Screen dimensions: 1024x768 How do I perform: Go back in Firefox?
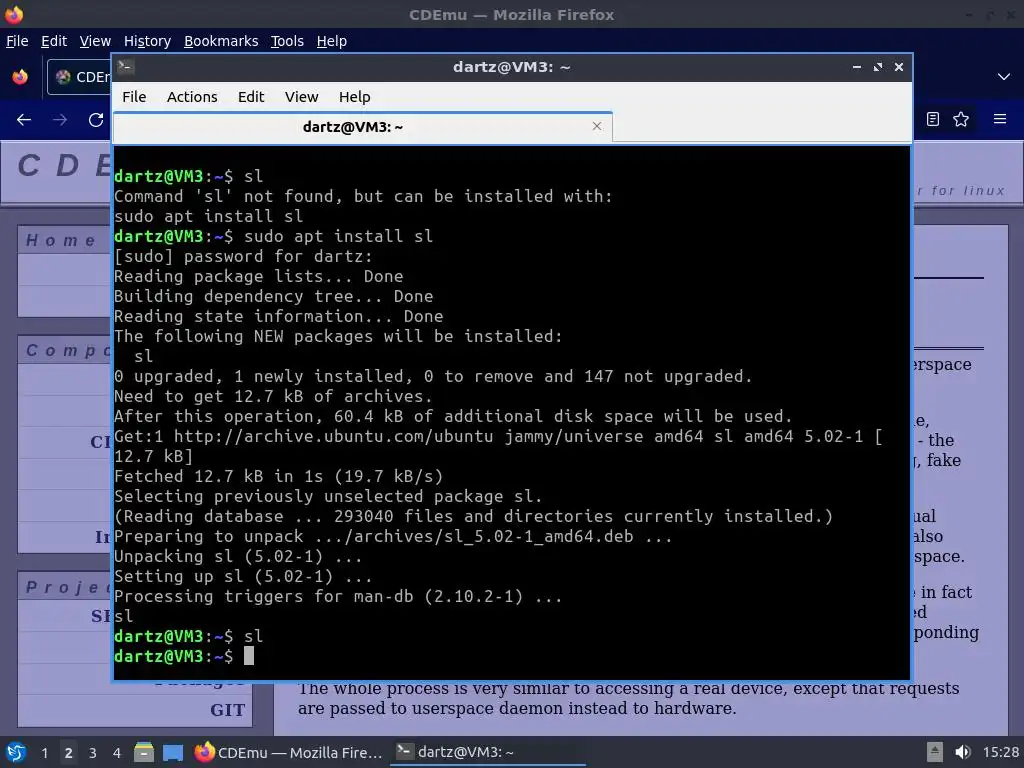click(24, 120)
